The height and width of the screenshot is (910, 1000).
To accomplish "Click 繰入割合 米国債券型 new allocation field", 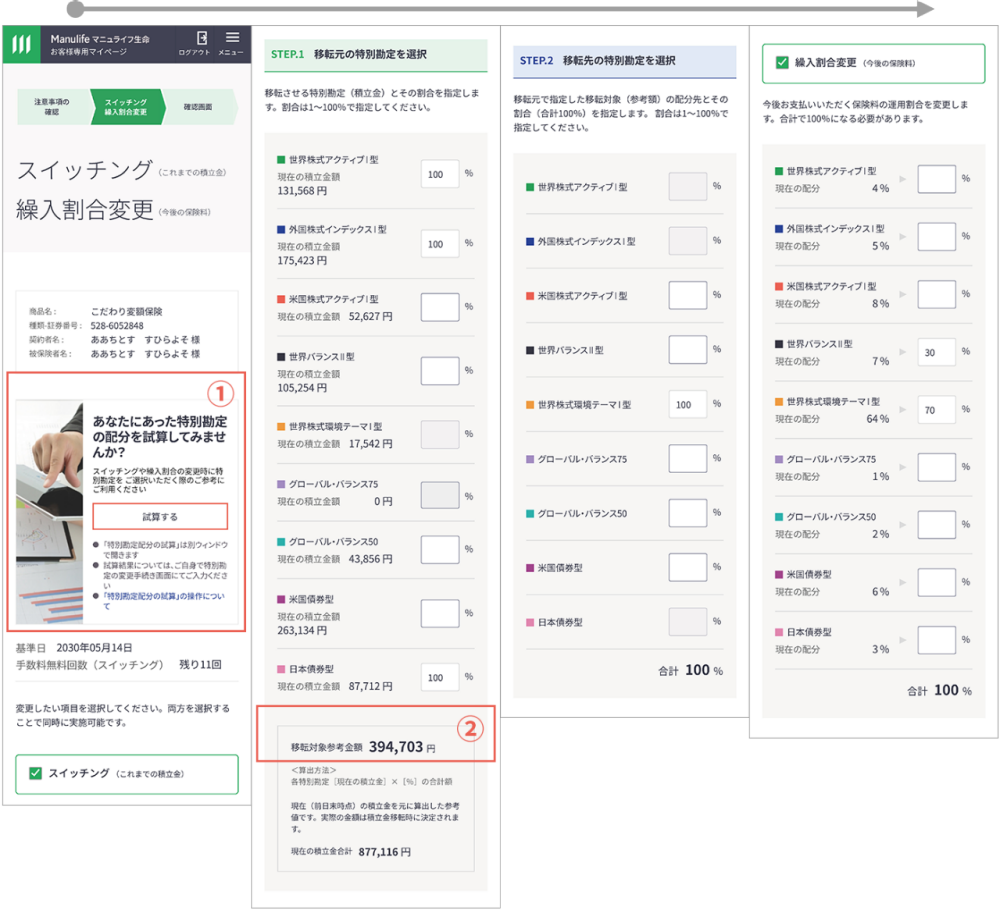I will coord(937,582).
